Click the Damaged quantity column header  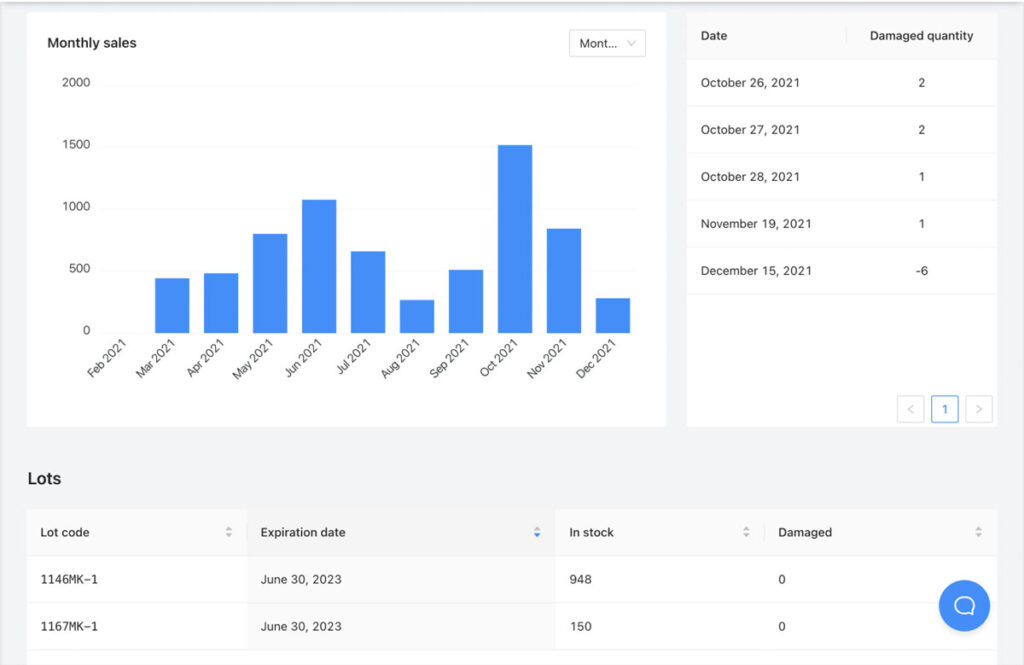pyautogui.click(x=921, y=36)
